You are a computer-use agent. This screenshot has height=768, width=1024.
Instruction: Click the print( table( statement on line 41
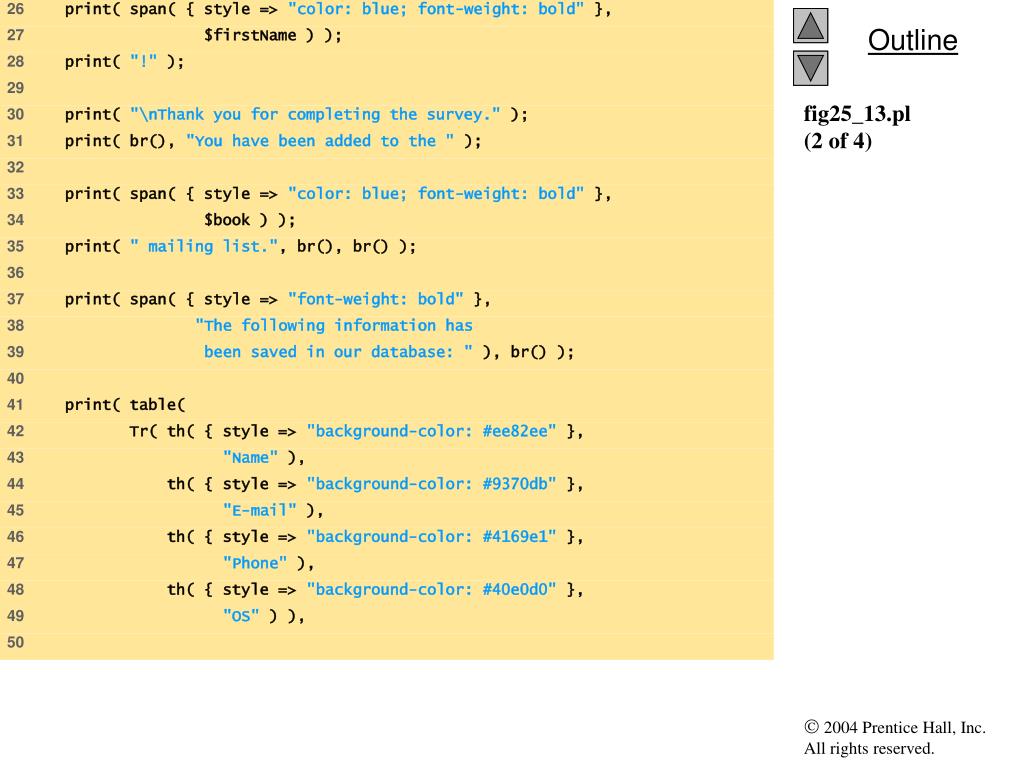(125, 405)
